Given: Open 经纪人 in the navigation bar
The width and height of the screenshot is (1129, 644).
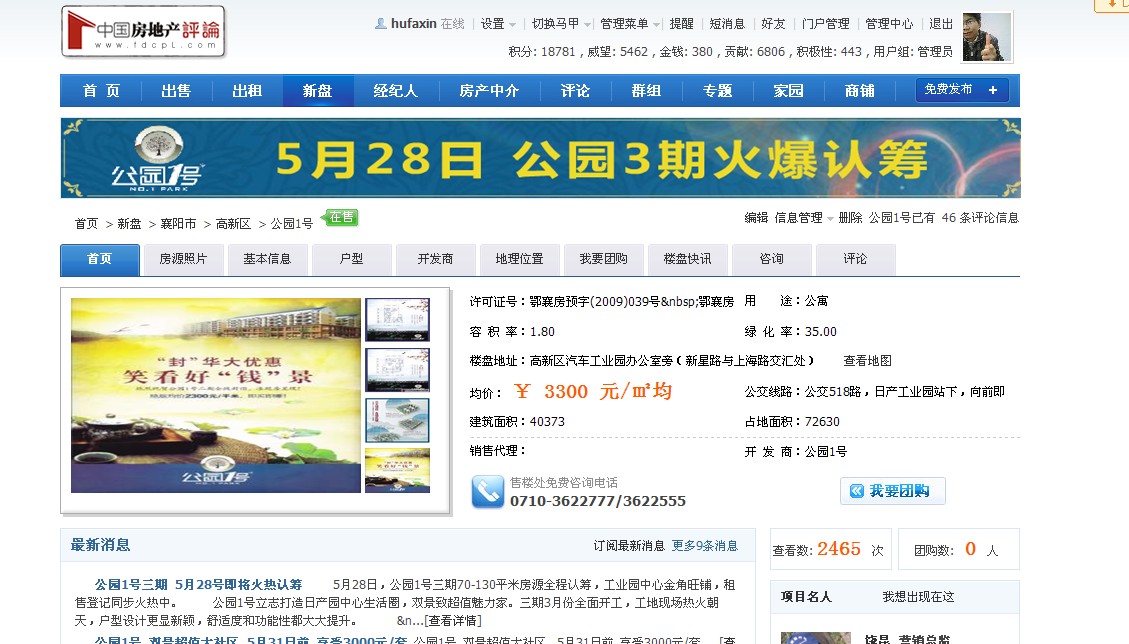Looking at the screenshot, I should 395,91.
